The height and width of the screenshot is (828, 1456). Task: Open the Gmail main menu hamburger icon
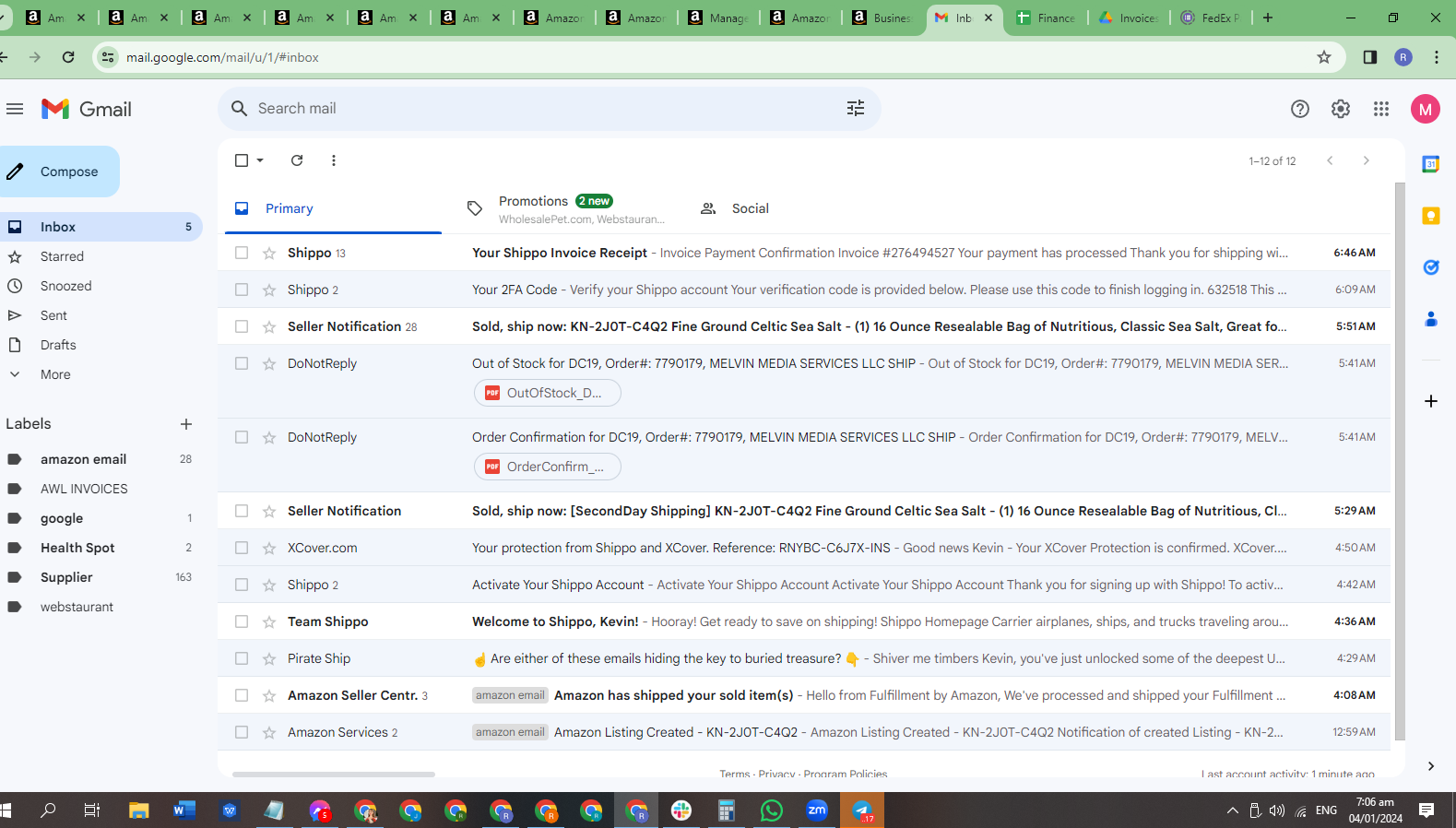coord(15,109)
